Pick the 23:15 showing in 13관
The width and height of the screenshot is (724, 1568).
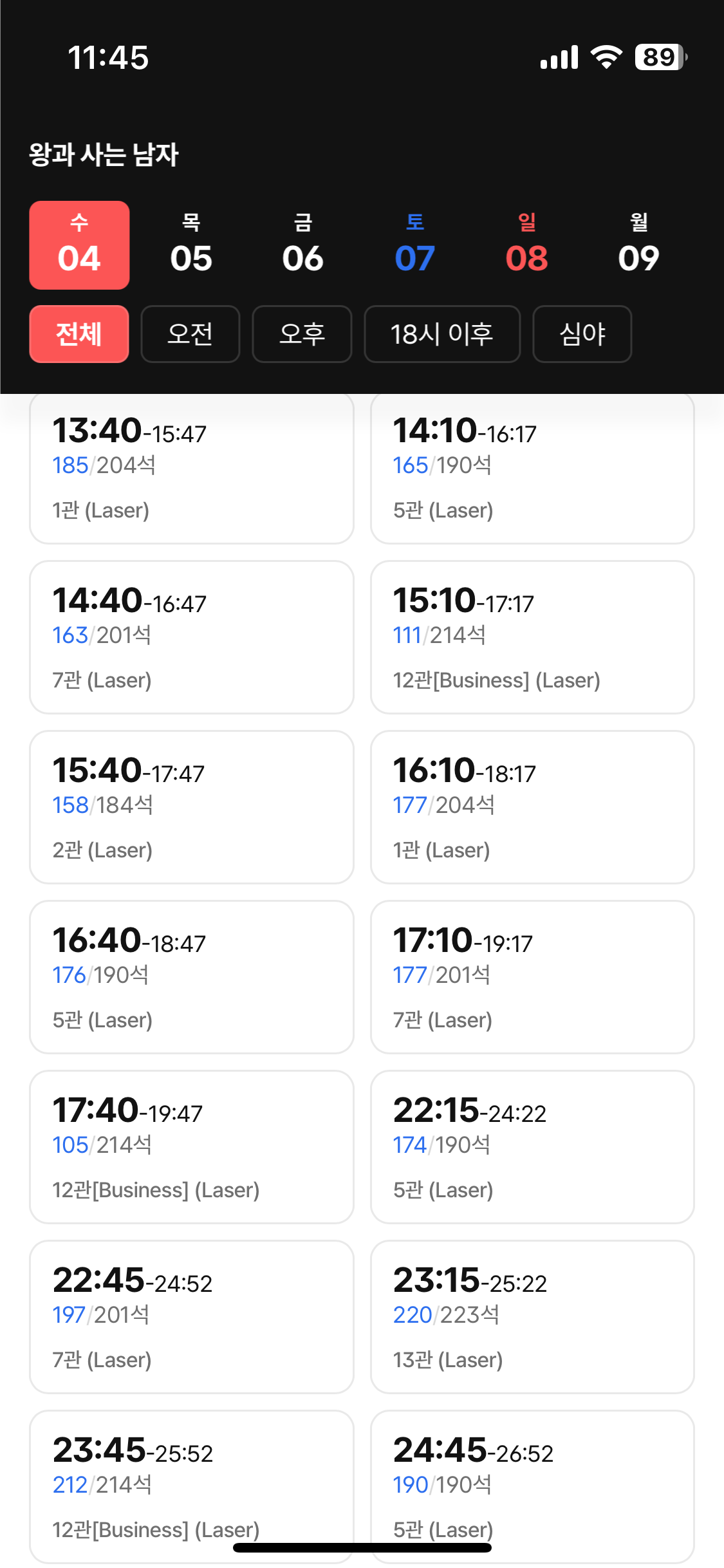click(x=532, y=1317)
